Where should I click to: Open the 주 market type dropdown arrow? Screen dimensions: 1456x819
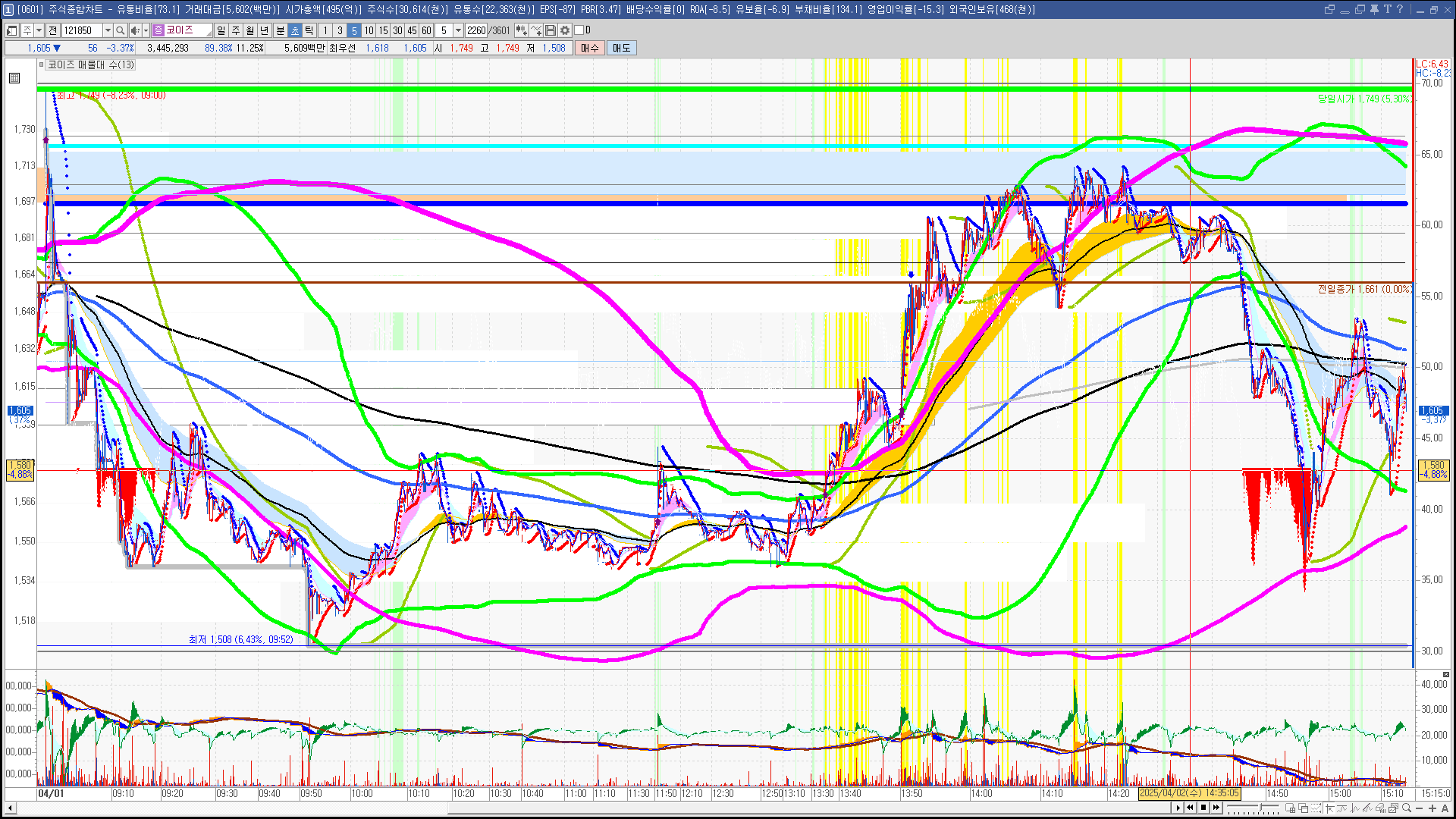coord(39,30)
